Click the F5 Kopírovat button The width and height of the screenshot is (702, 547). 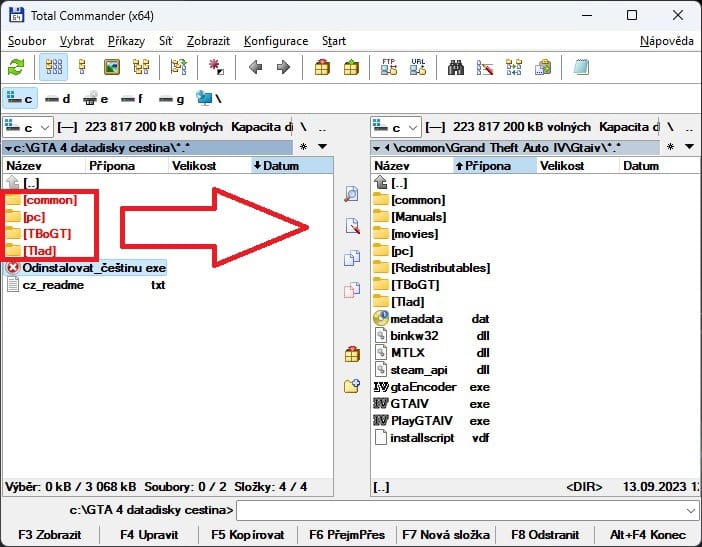pos(248,535)
